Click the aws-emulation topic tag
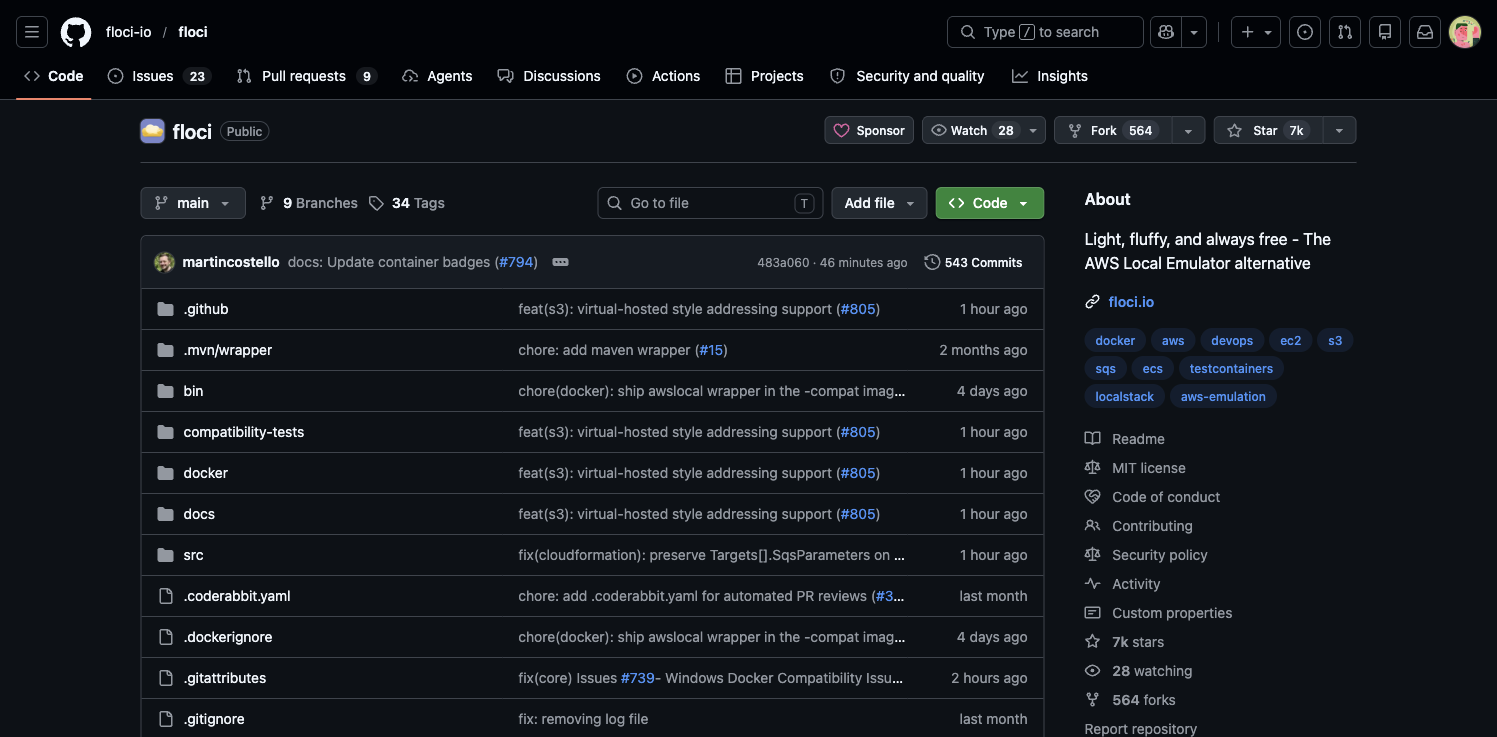The image size is (1497, 737). point(1223,397)
